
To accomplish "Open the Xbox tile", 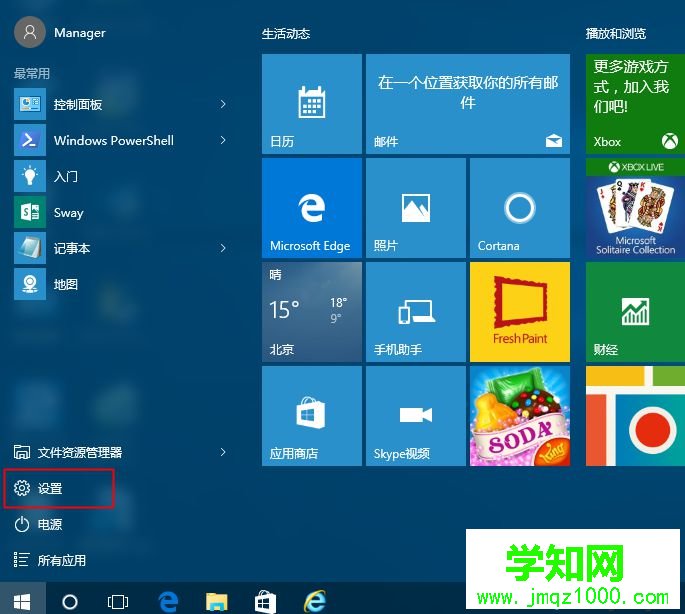I will click(x=635, y=104).
